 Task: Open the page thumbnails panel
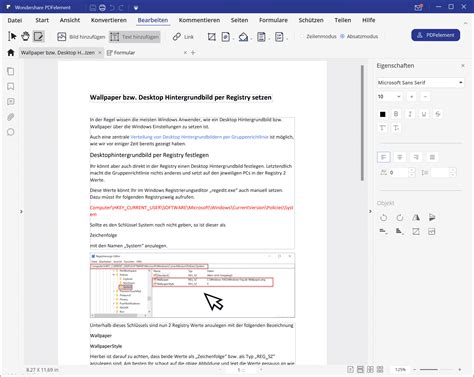pos(11,71)
